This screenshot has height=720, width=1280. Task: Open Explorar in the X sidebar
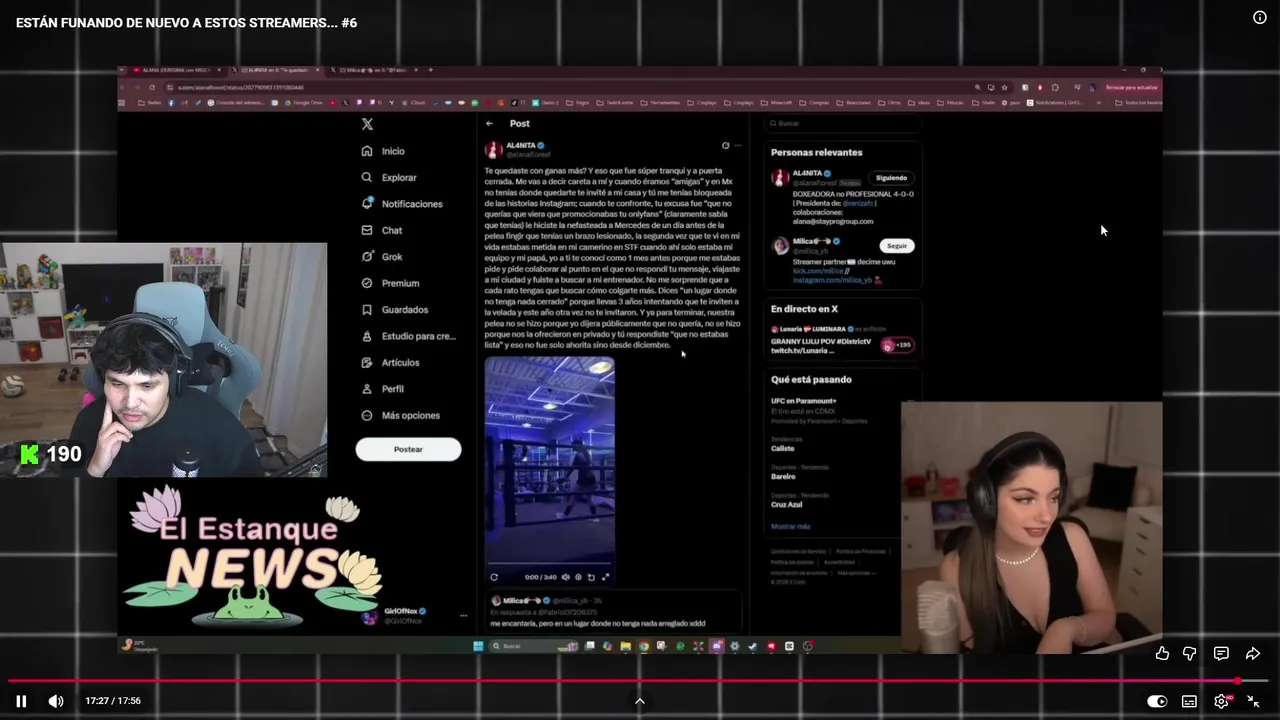coord(389,177)
